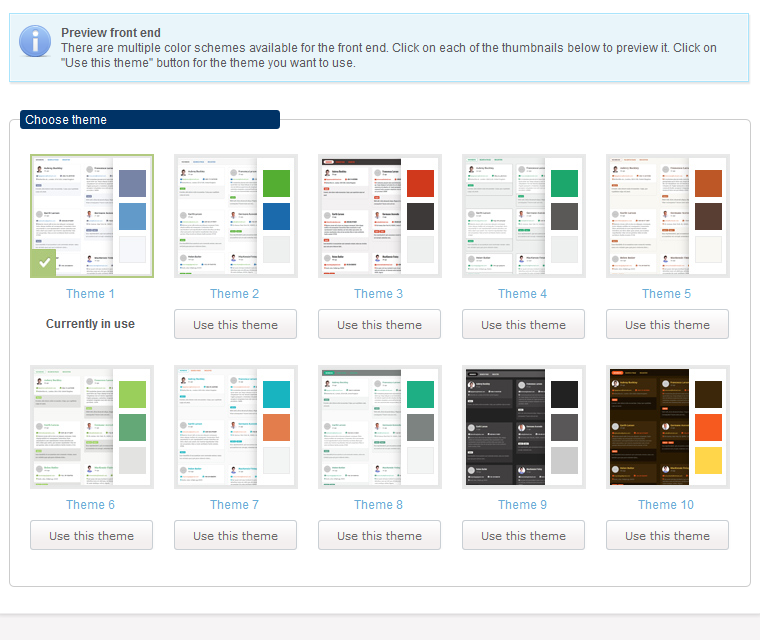Preview the Theme 1 thumbnail

coord(92,216)
